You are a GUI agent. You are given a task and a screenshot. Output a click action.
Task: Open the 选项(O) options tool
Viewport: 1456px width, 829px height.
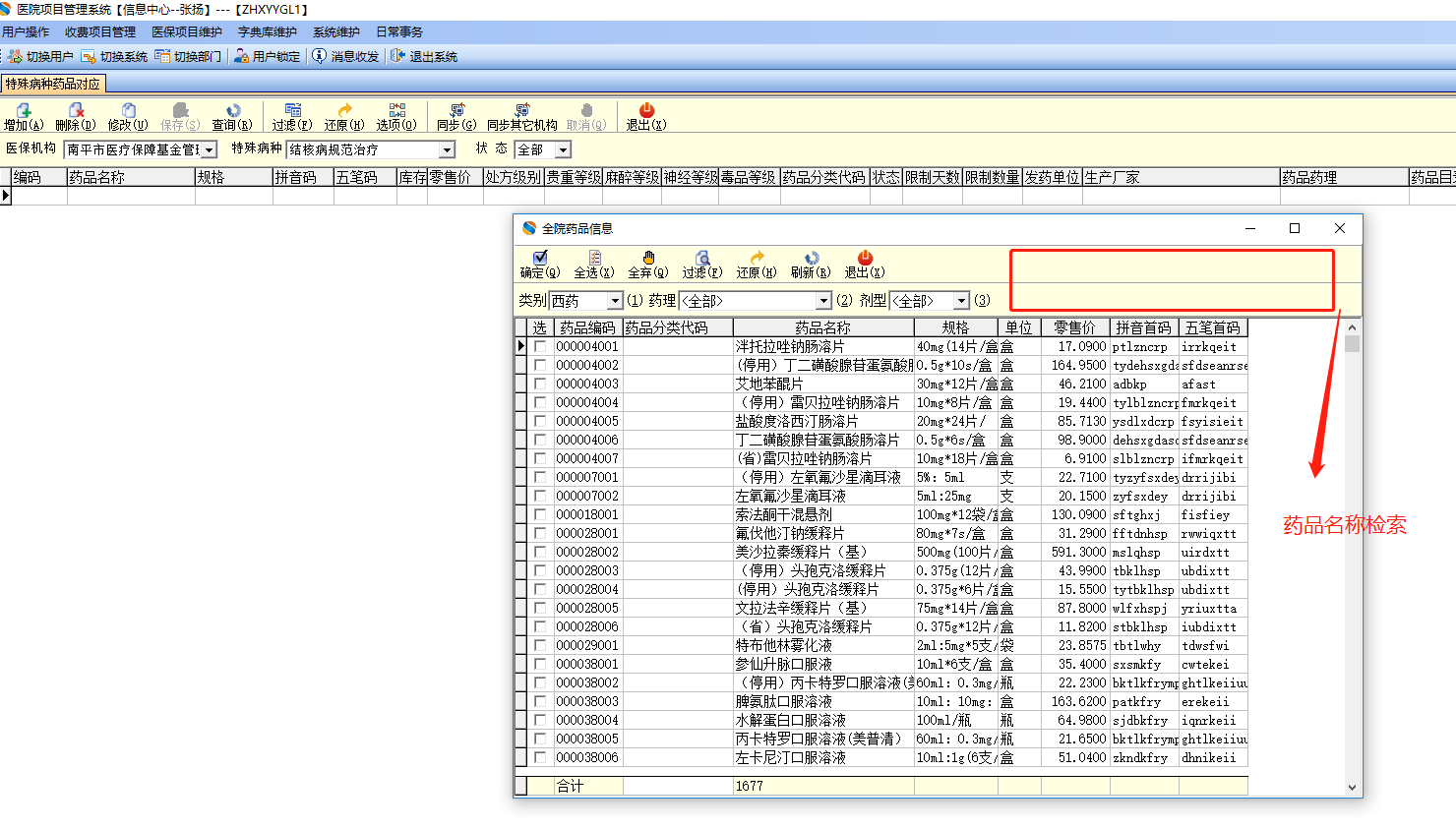(x=396, y=117)
